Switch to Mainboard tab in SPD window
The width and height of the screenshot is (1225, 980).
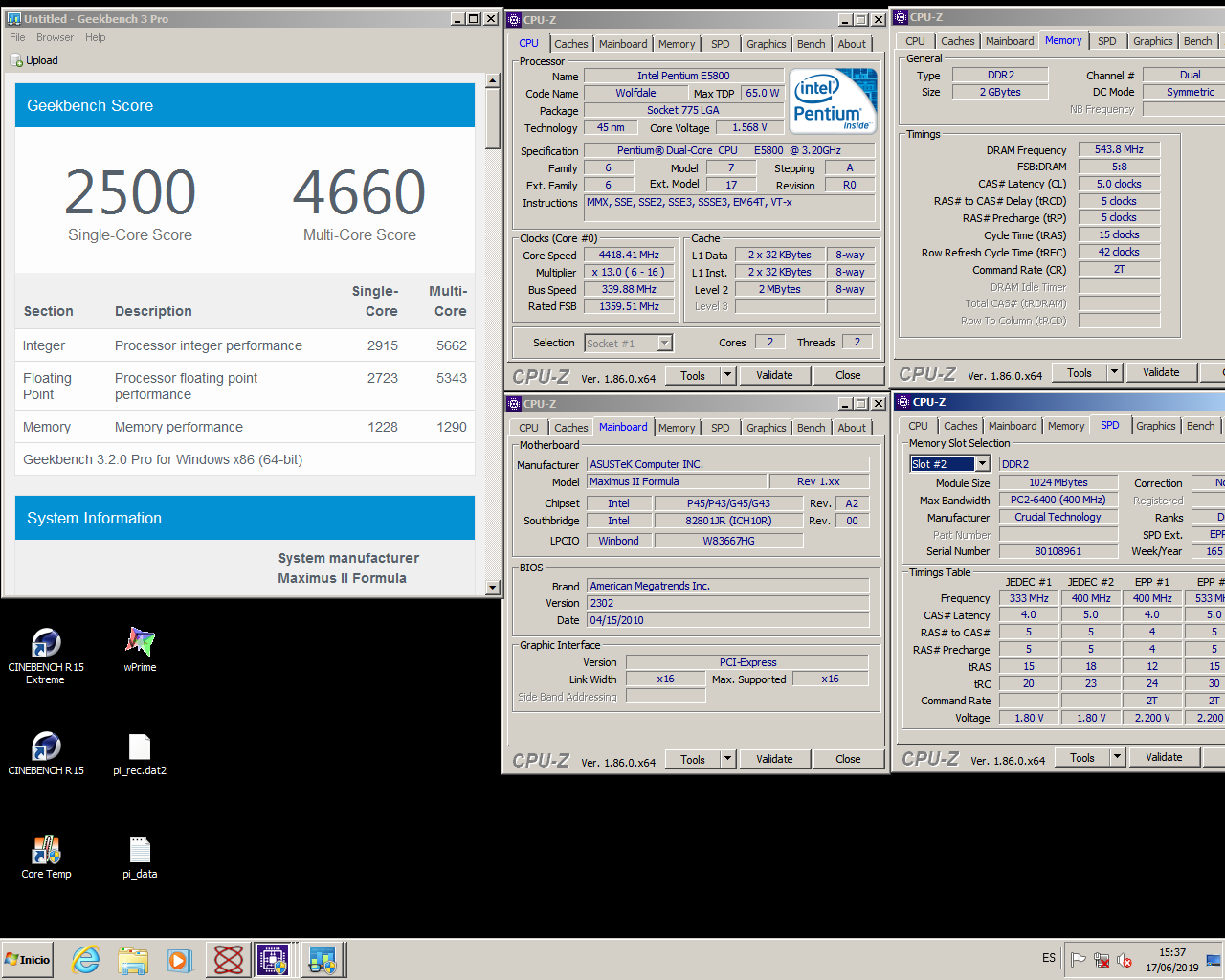pos(1013,426)
